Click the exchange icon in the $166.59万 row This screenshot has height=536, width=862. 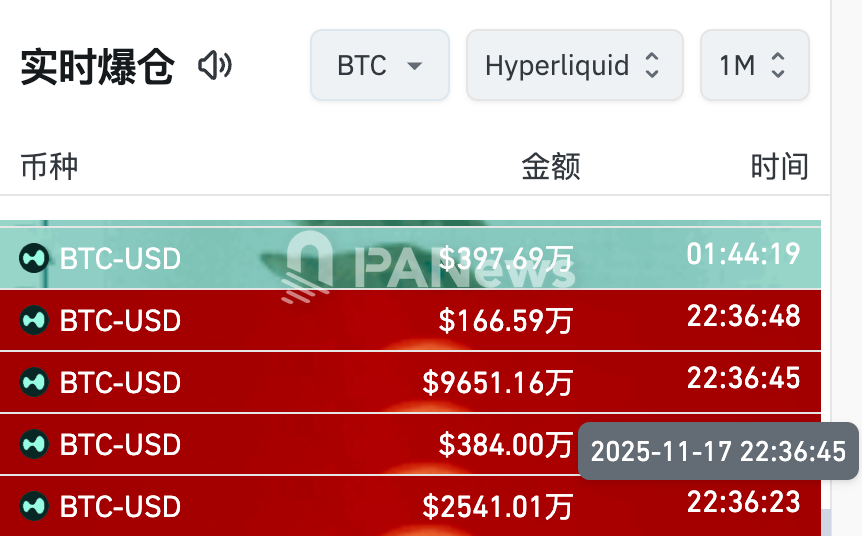[x=34, y=320]
